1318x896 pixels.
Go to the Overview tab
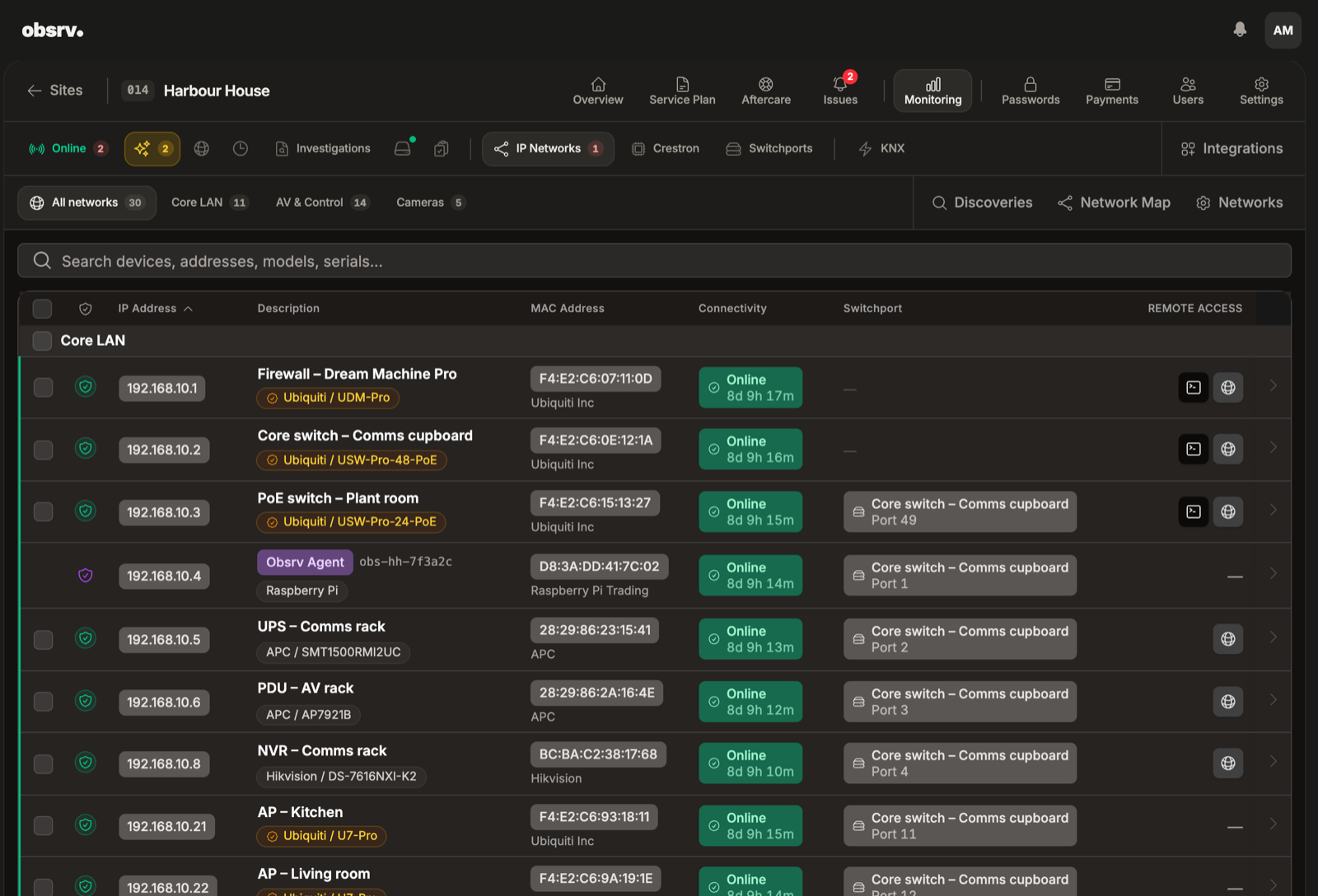click(x=598, y=91)
